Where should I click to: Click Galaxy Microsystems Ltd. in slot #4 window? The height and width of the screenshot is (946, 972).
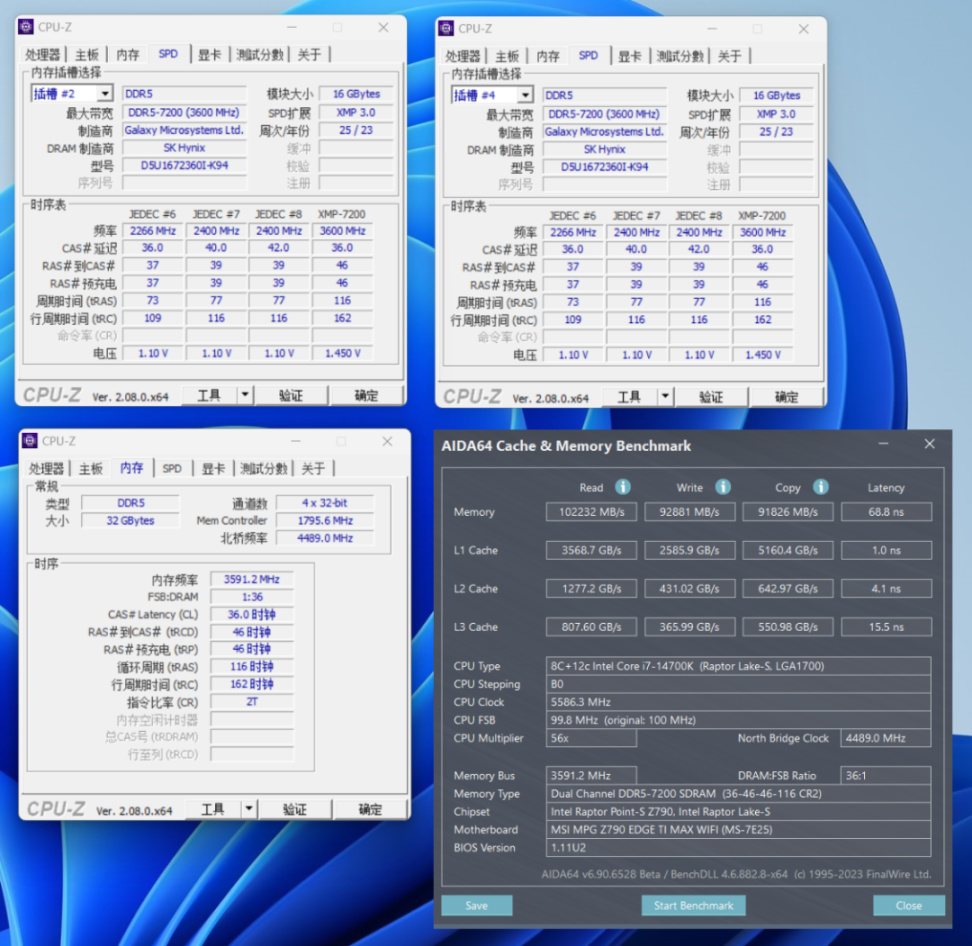point(604,131)
